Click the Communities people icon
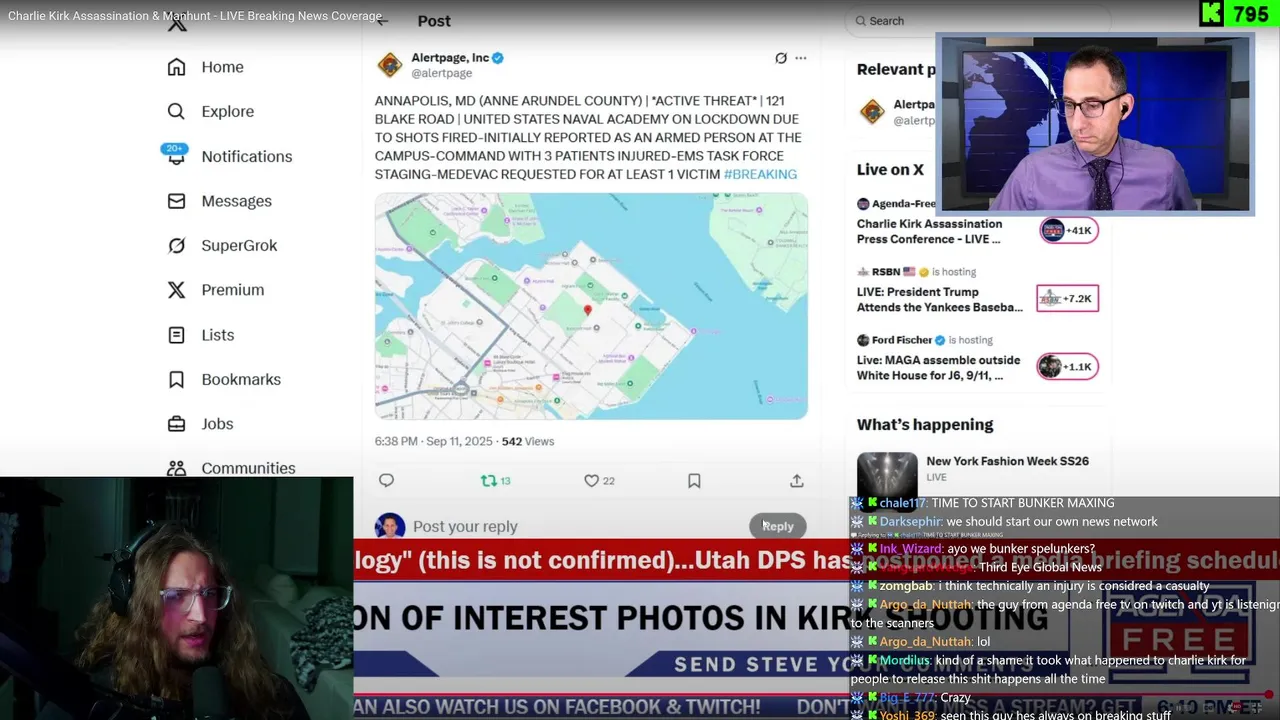This screenshot has width=1280, height=720. 177,468
